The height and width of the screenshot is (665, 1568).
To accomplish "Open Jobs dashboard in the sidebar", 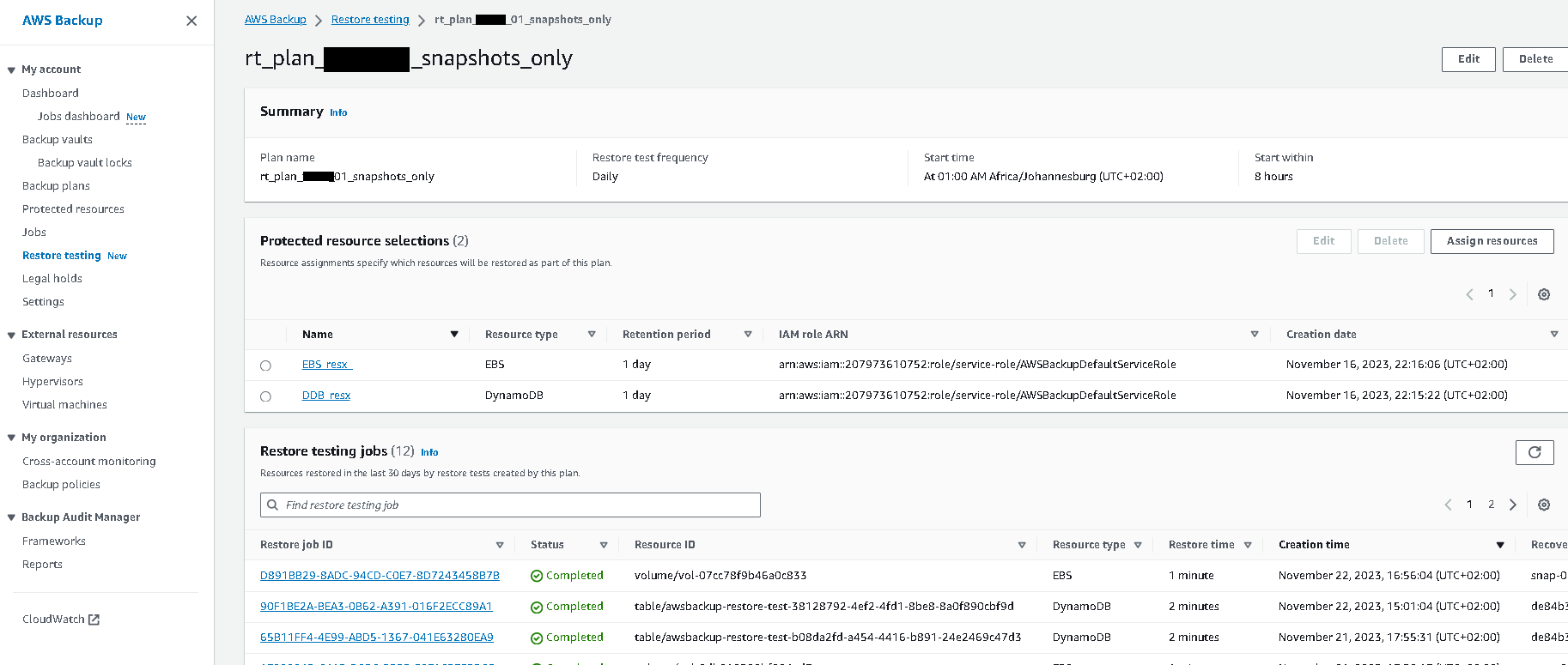I will [x=79, y=117].
